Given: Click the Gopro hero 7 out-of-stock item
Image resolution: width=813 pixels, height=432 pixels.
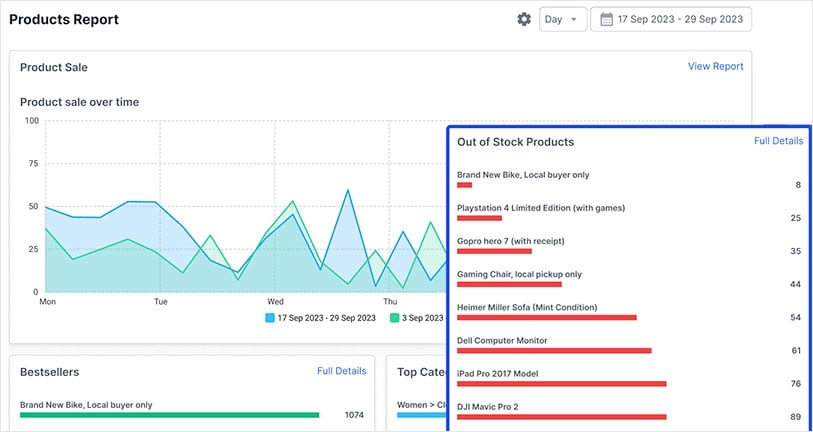Looking at the screenshot, I should pos(511,241).
